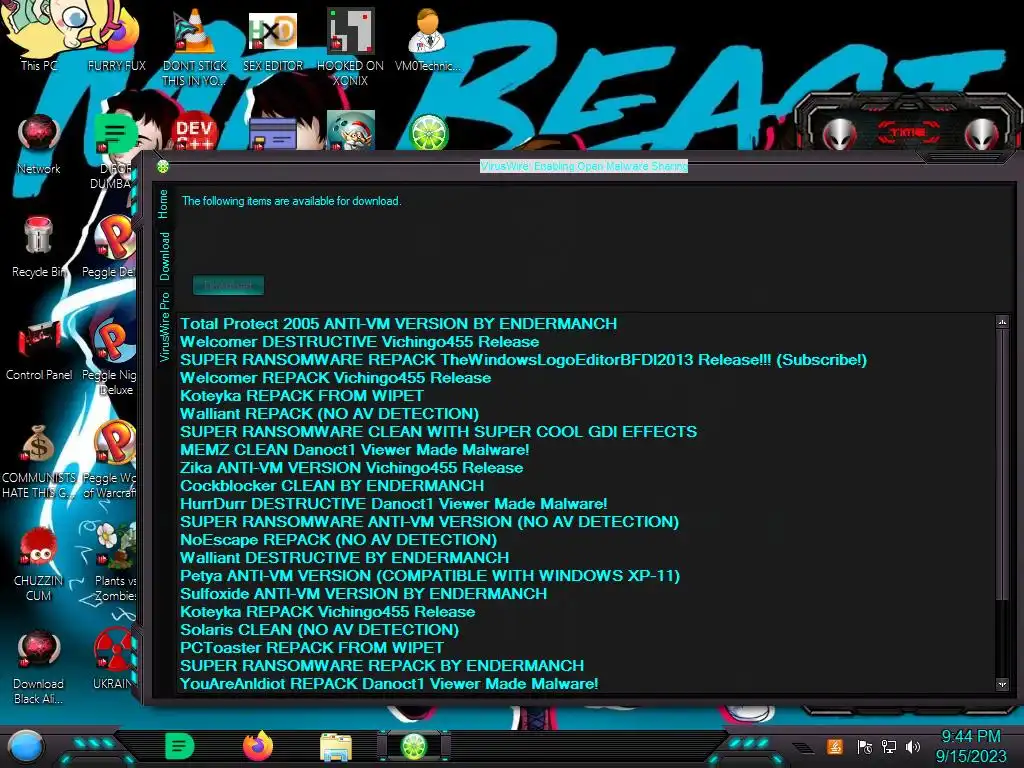This screenshot has width=1024, height=768.
Task: Select 'YouAreAnIdiot REPACK Danoct1 Viewer Made Malware!'
Action: pos(389,684)
